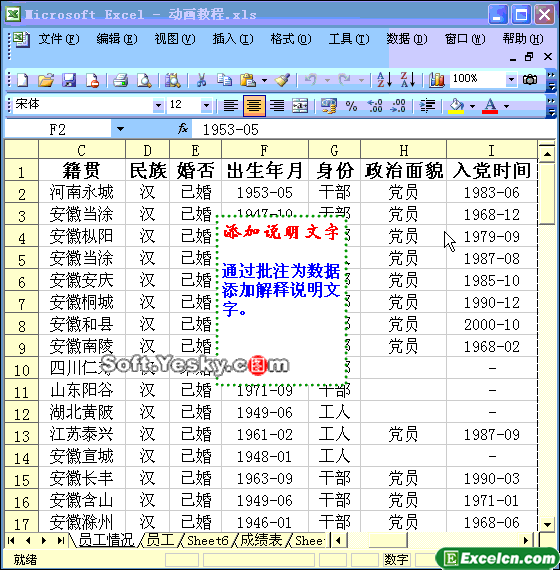Save the workbook using the floppy icon
This screenshot has width=560, height=570.
(69, 80)
